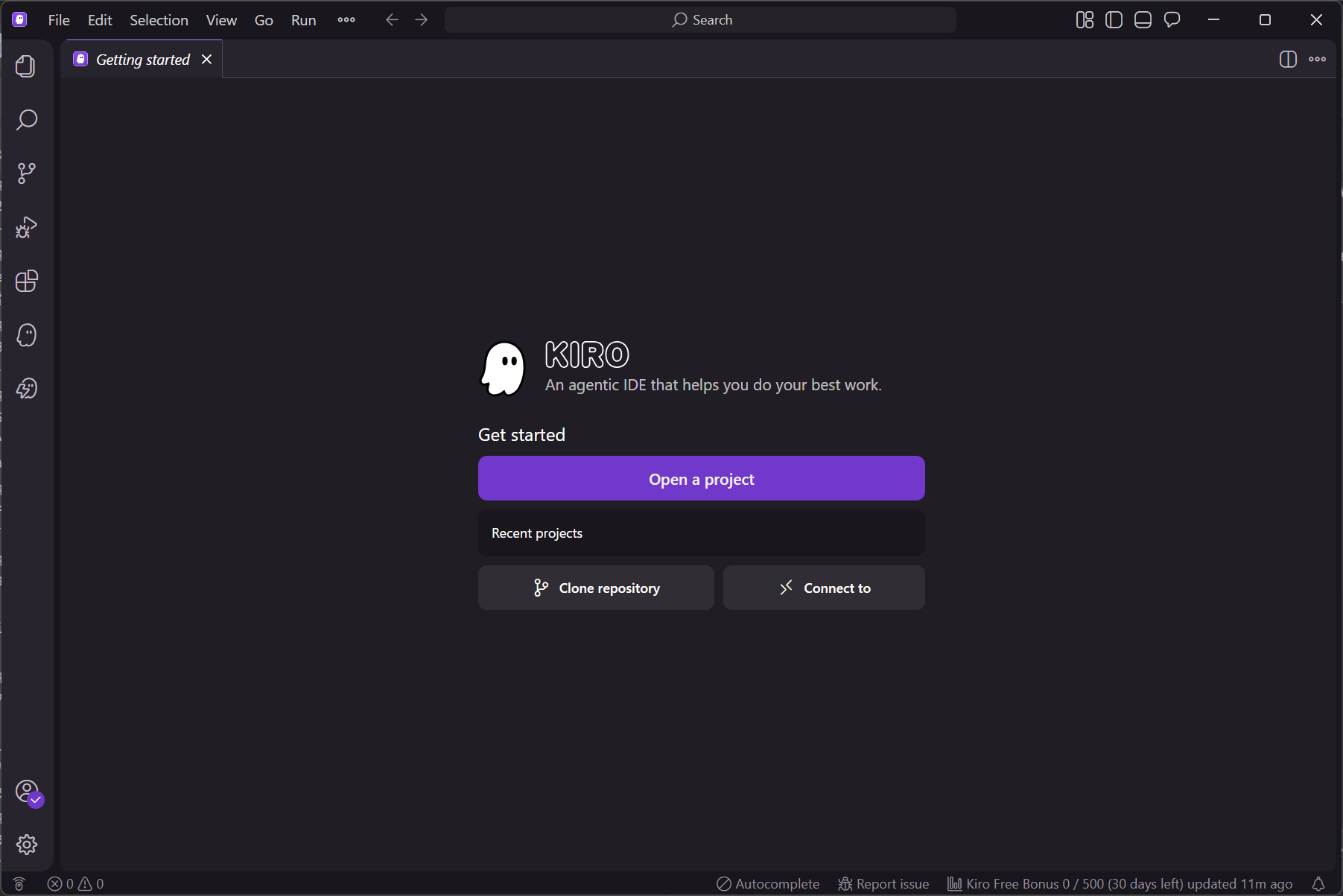This screenshot has height=896, width=1343.
Task: Show errors and warnings in status bar
Action: [x=76, y=884]
